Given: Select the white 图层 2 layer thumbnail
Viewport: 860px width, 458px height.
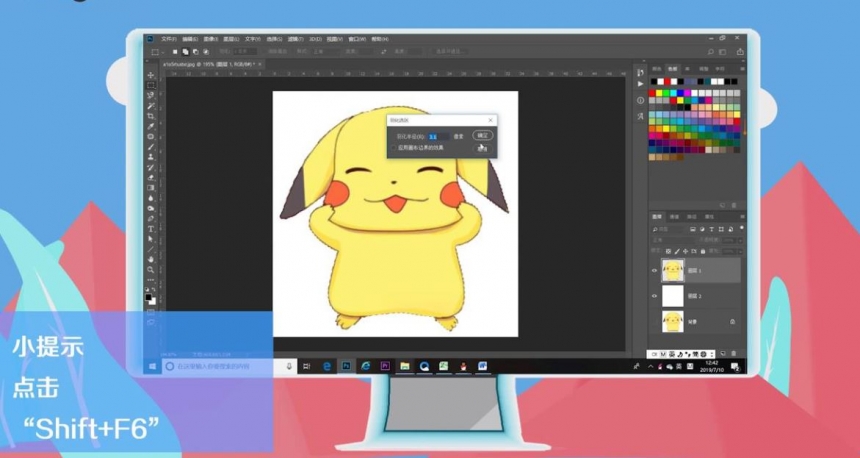Looking at the screenshot, I should tap(673, 296).
